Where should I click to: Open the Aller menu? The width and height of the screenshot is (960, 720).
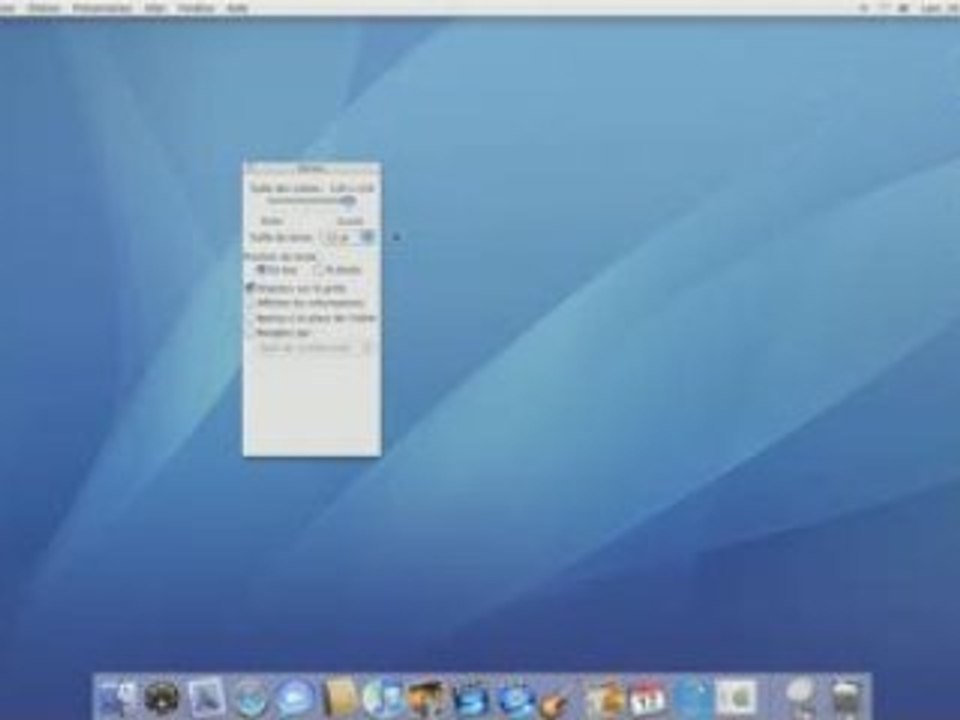tap(156, 8)
